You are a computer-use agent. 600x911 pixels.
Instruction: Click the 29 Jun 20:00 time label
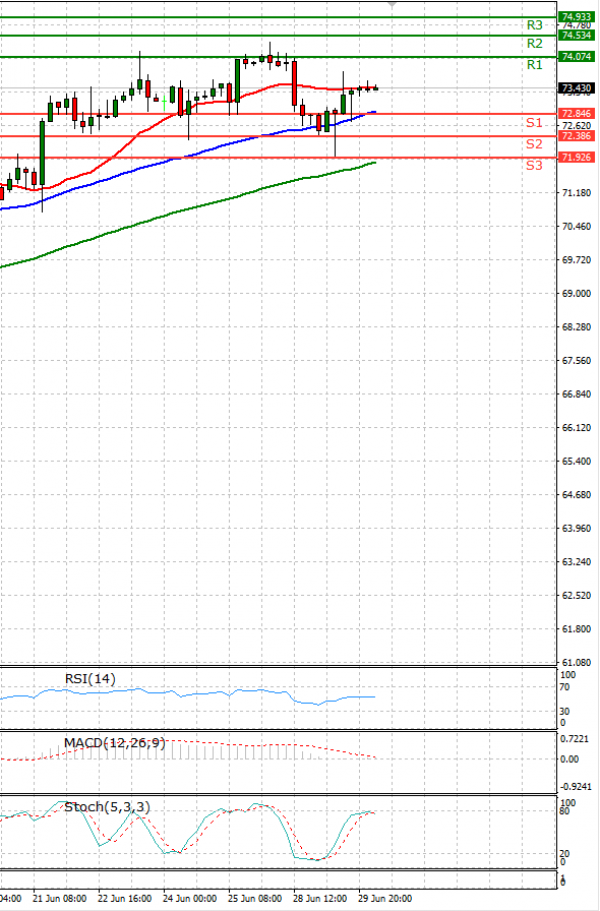(385, 898)
